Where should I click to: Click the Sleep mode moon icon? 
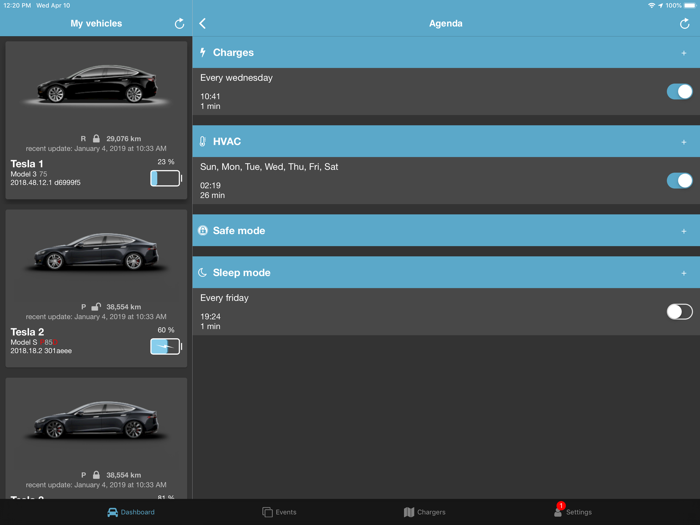coord(203,272)
